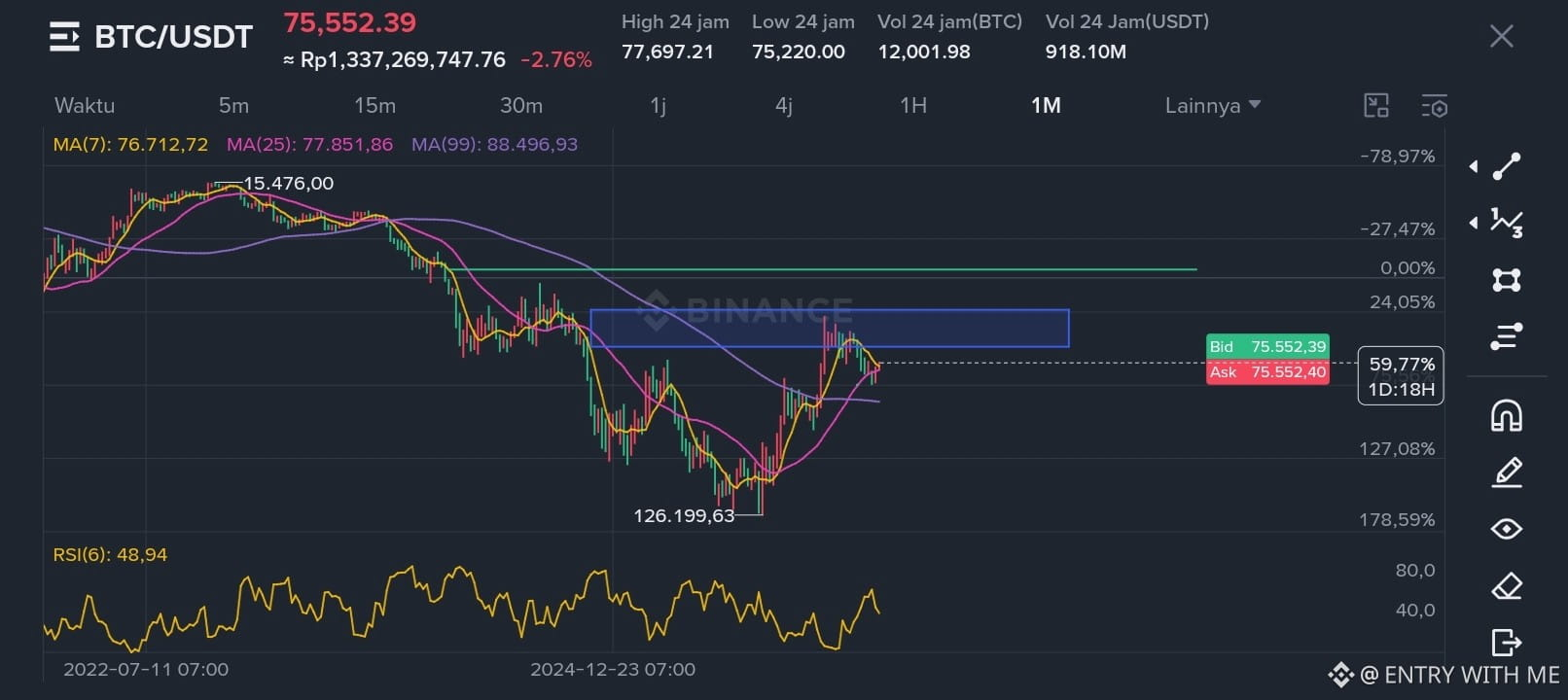This screenshot has width=1568, height=700.
Task: Exit drawing mode via exit icon
Action: point(1506,643)
